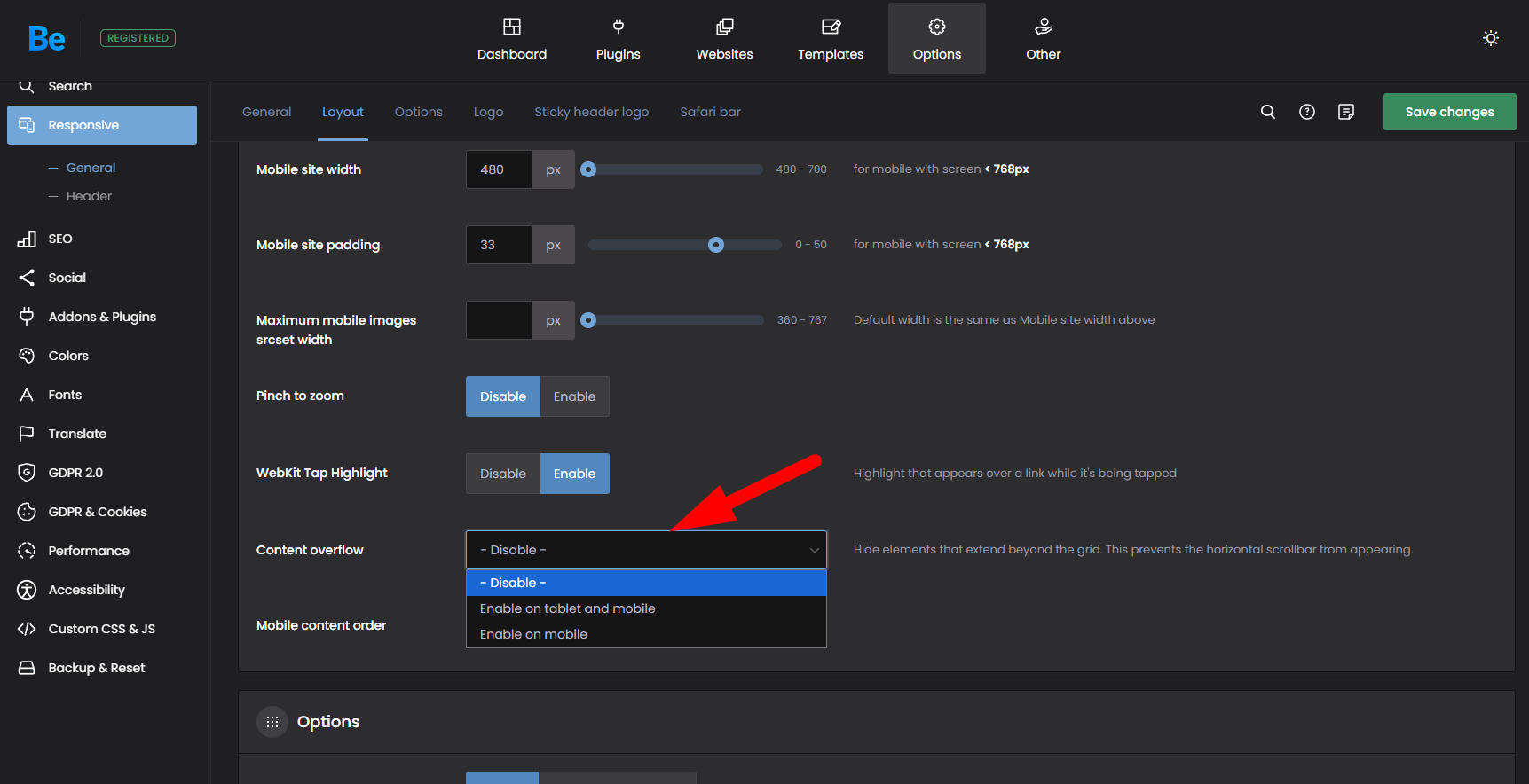This screenshot has height=784, width=1529.
Task: Open the Dashboard section in top navigation
Action: [512, 39]
